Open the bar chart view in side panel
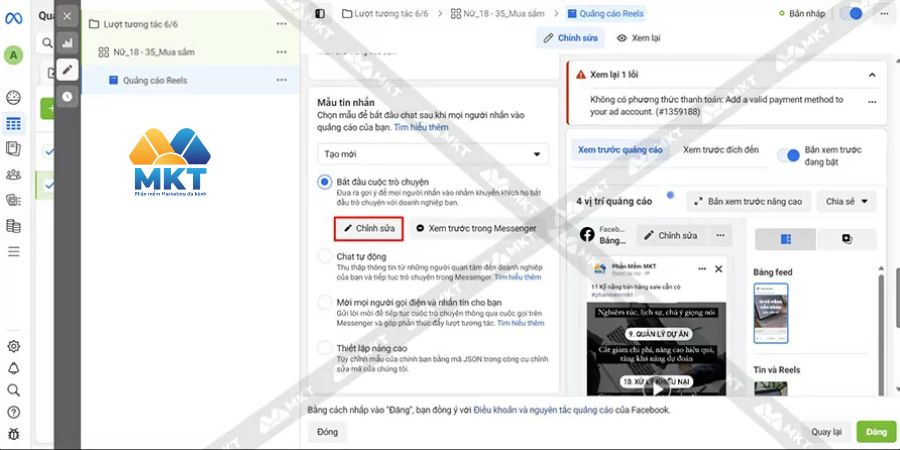 (67, 43)
